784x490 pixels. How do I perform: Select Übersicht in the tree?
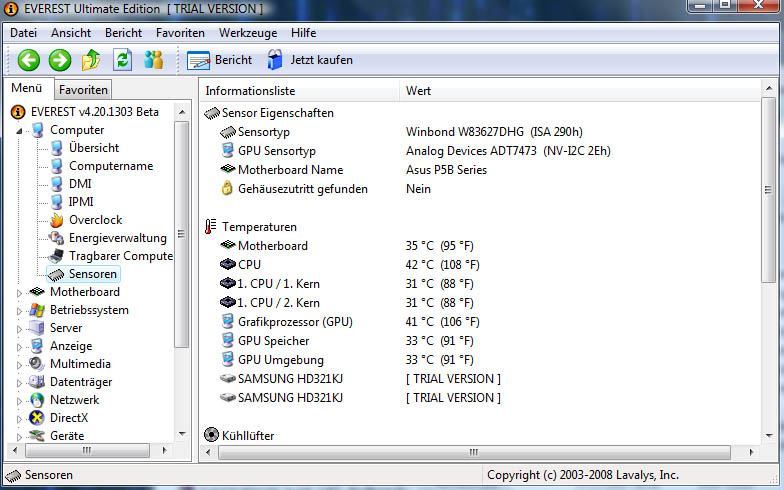[94, 148]
